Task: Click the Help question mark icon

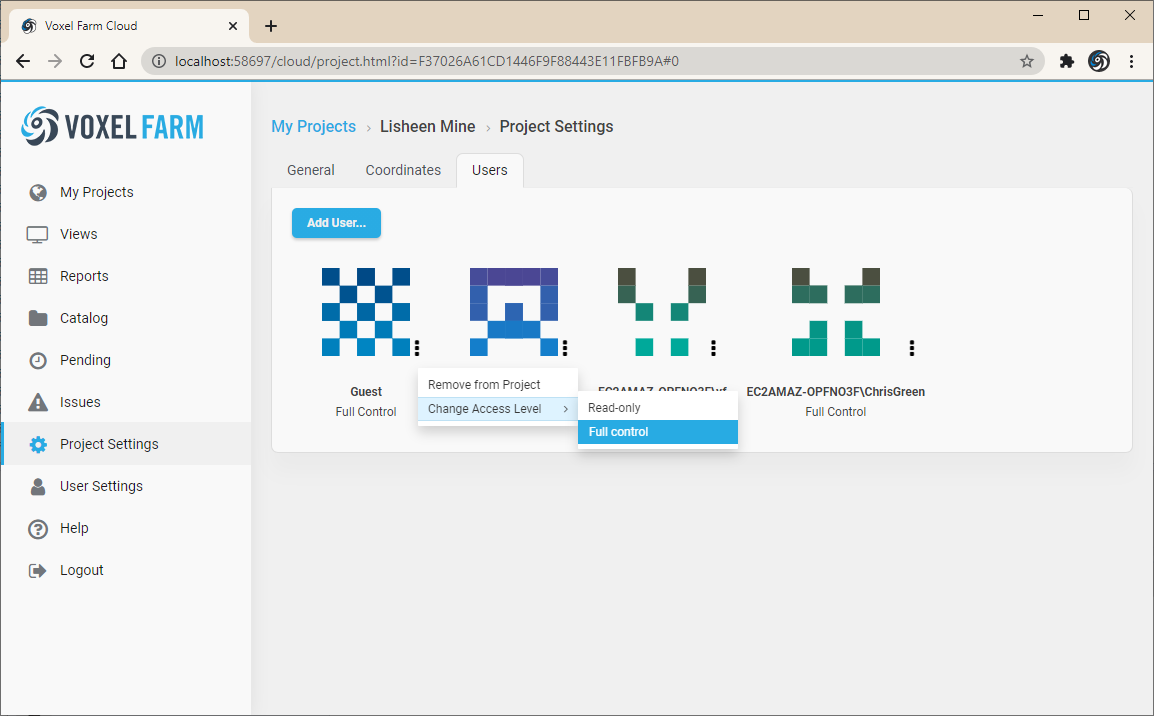Action: tap(38, 528)
